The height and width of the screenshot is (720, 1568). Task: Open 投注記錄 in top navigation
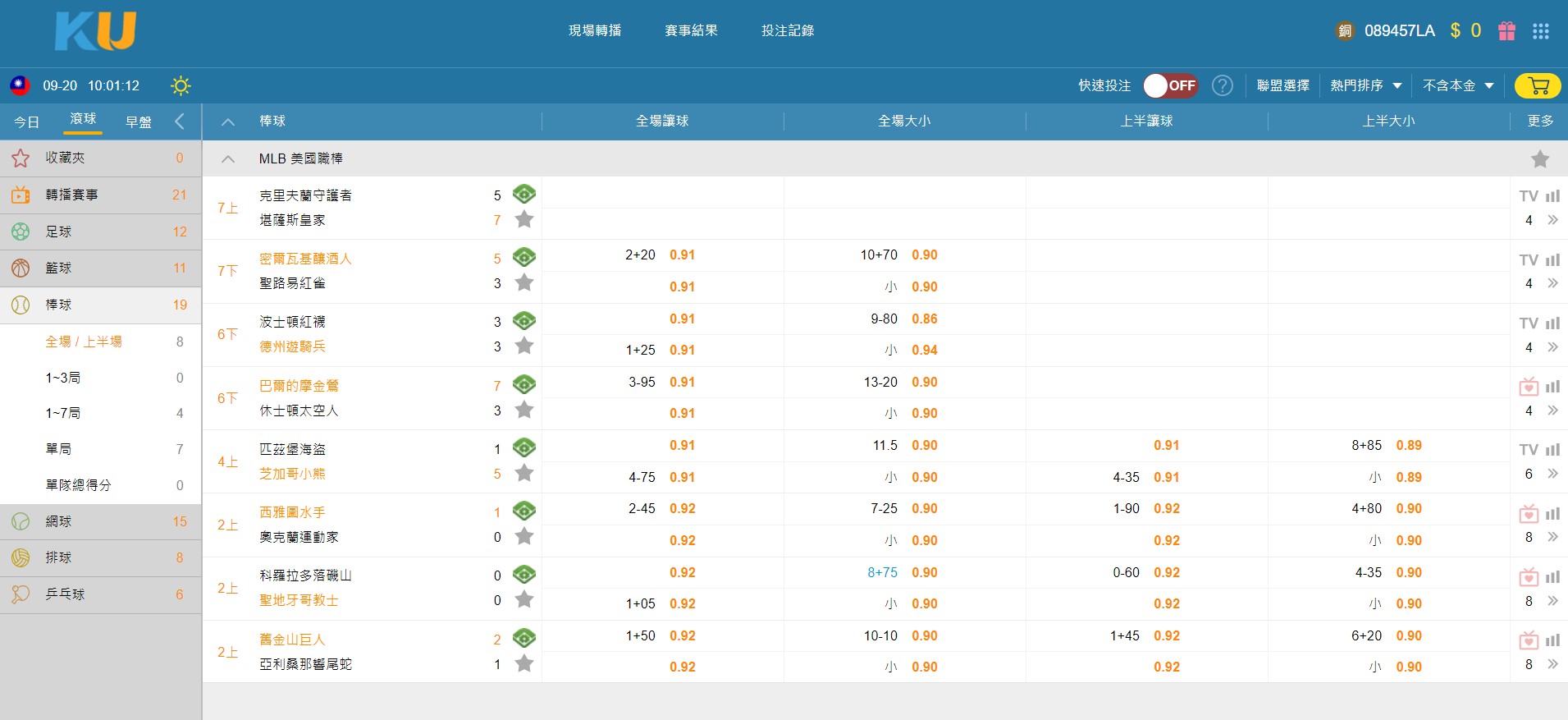788,30
